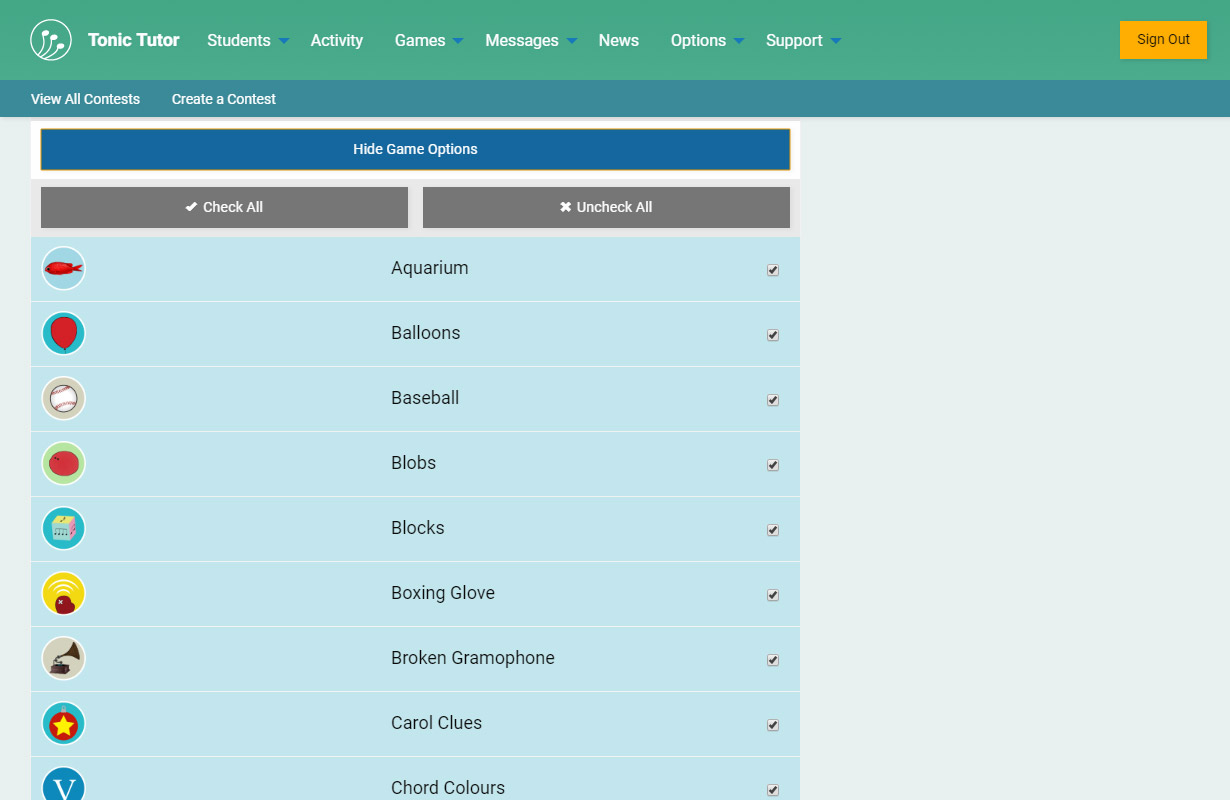Open the Games dropdown menu

point(428,40)
